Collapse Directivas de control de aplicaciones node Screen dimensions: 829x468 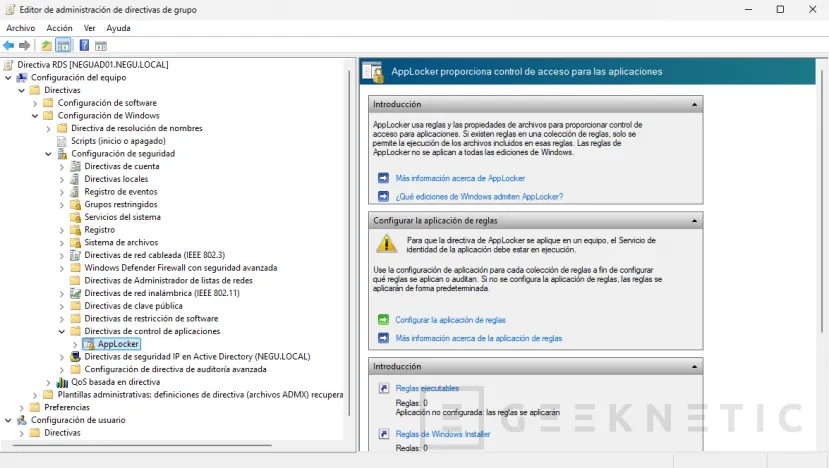62,331
